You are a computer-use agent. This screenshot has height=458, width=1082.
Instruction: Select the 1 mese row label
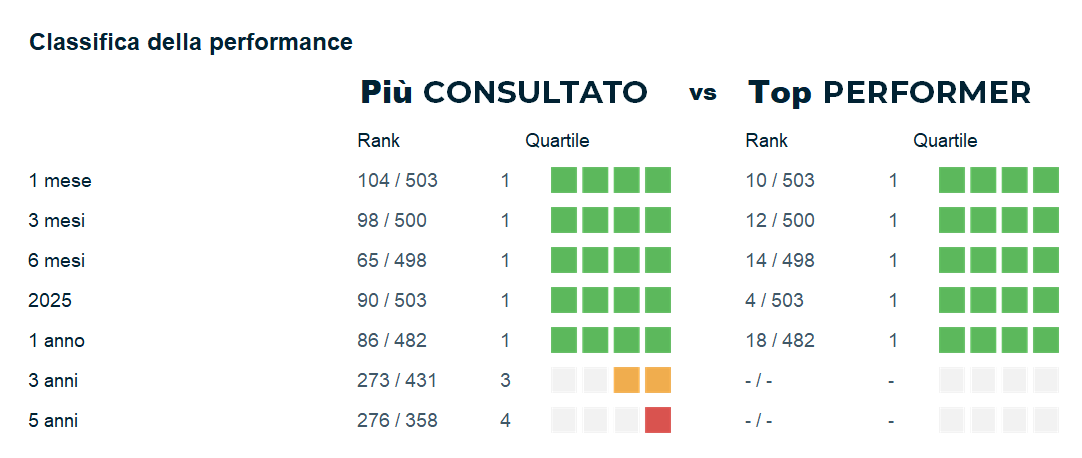[x=60, y=181]
